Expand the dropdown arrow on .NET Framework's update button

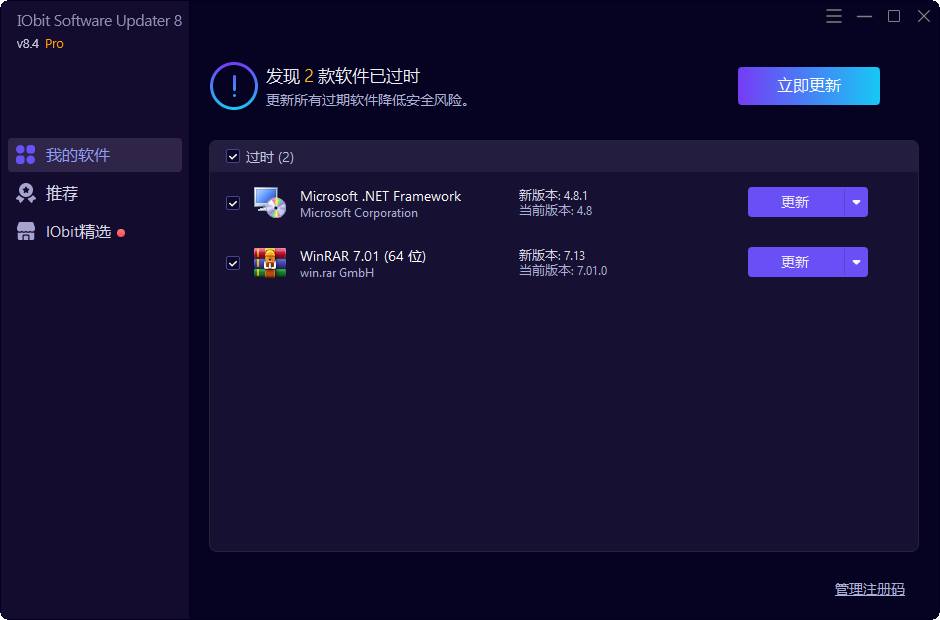point(856,202)
